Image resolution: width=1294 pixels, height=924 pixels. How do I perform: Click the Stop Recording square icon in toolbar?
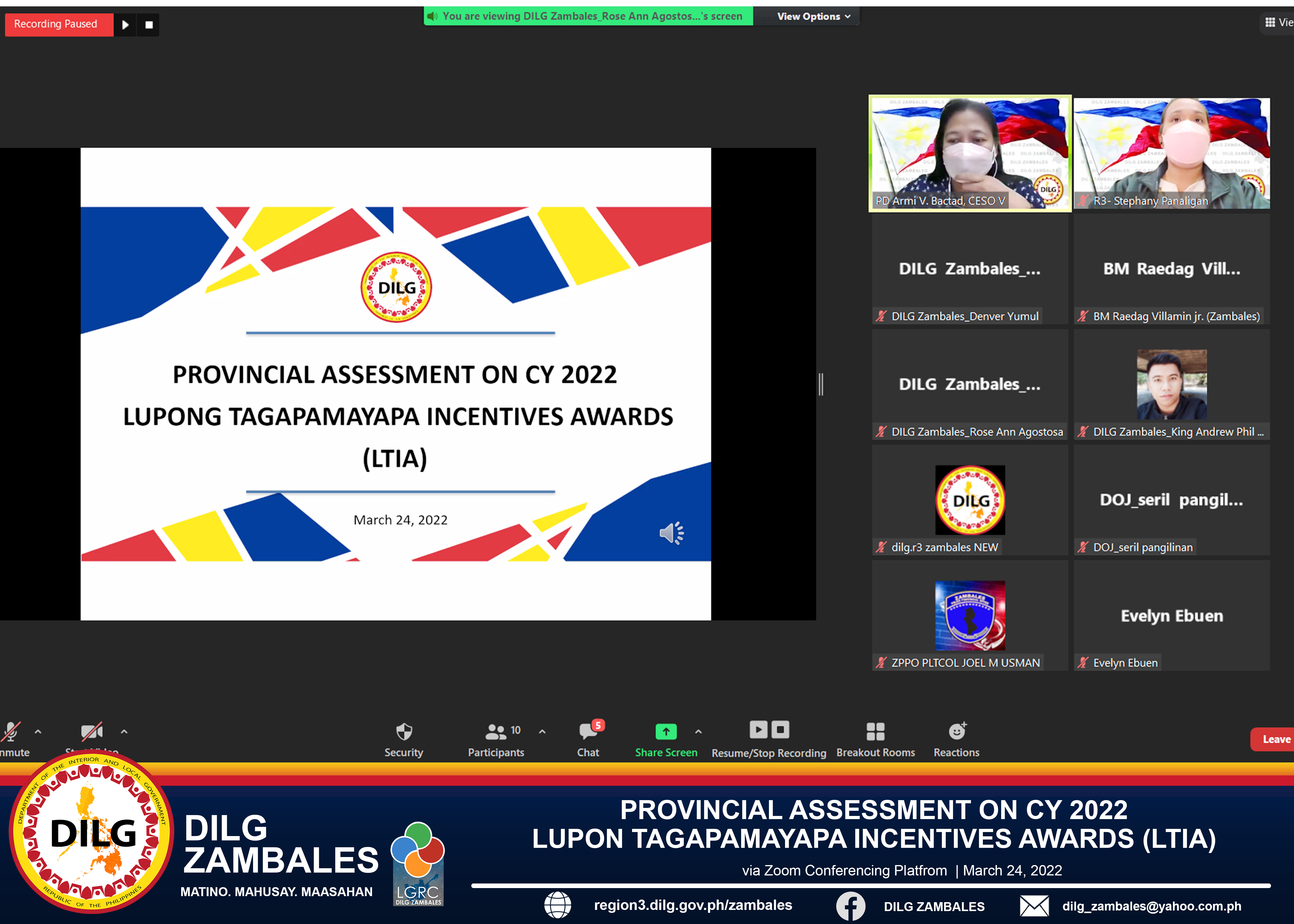(x=780, y=729)
